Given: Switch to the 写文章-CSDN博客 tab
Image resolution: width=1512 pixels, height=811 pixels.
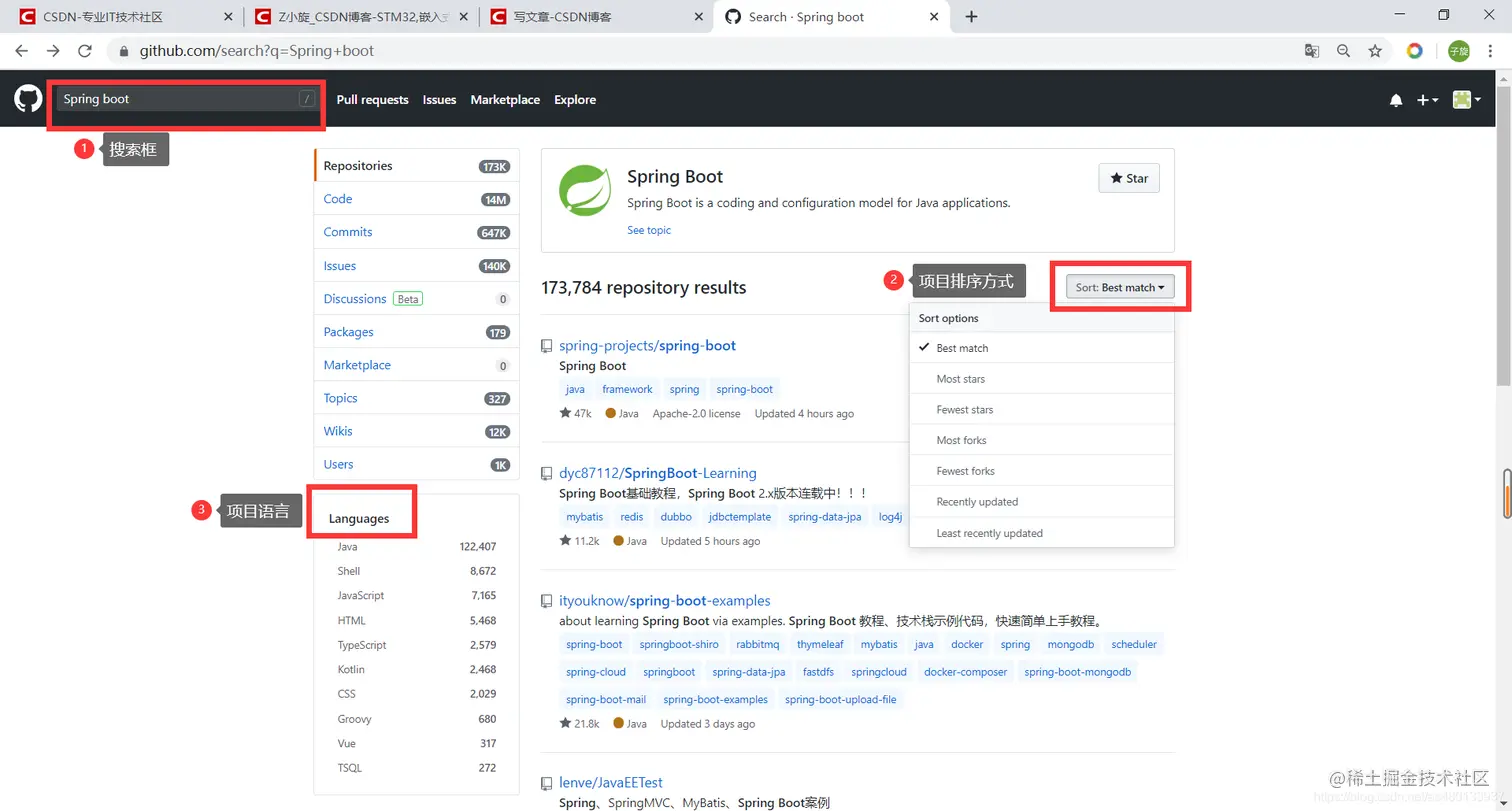Looking at the screenshot, I should [595, 17].
